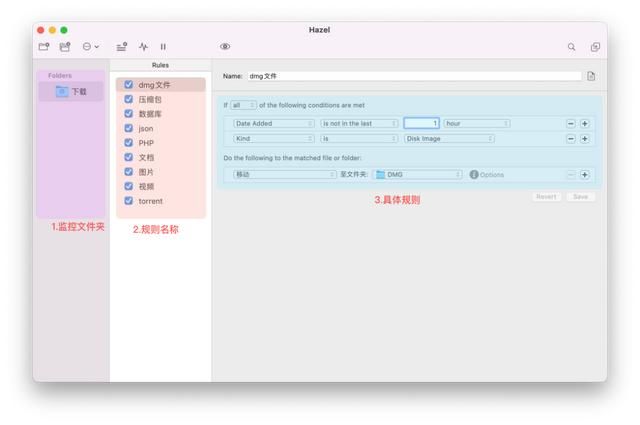This screenshot has height=425, width=640.
Task: Click the Save button
Action: 580,197
